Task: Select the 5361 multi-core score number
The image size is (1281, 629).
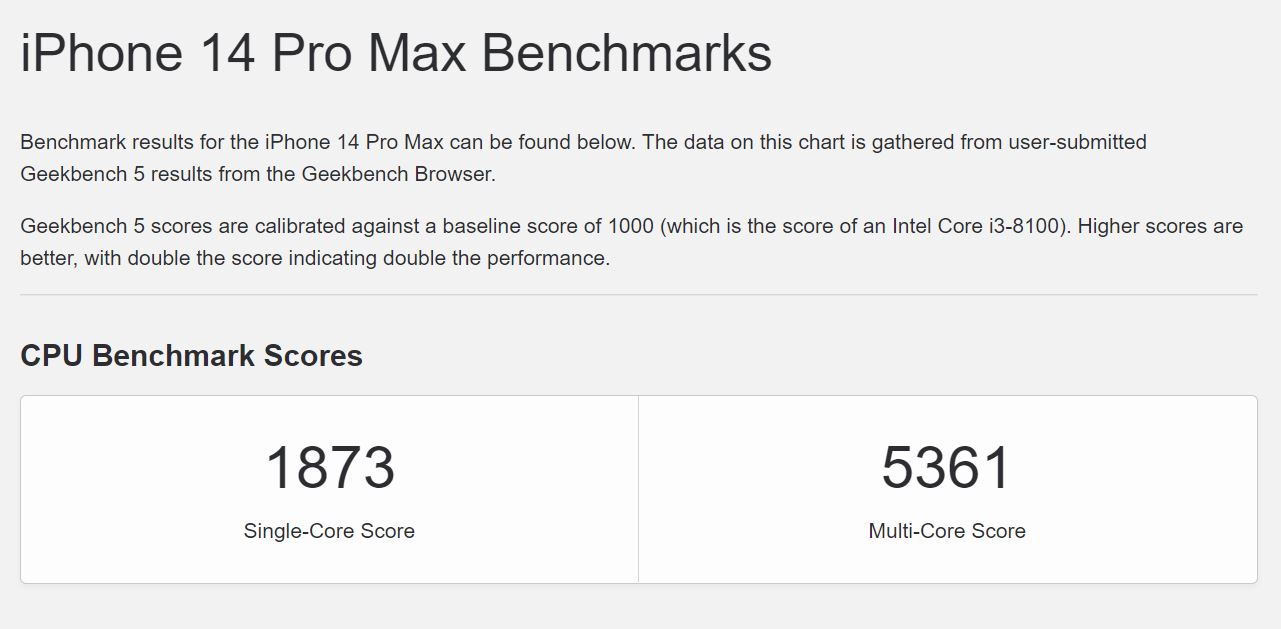Action: click(x=946, y=468)
